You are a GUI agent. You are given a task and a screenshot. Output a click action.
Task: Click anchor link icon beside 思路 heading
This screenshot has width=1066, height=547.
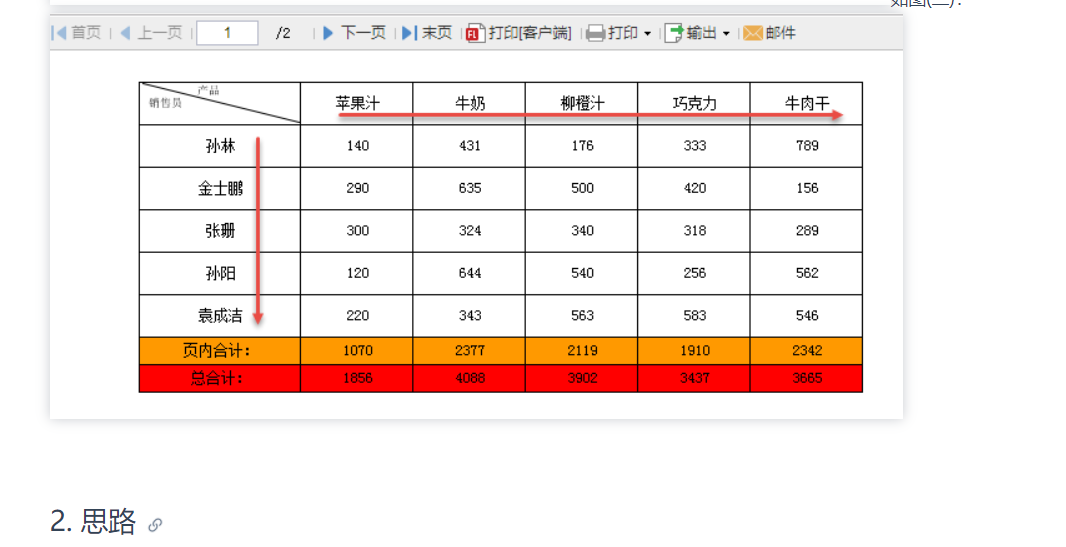(155, 525)
